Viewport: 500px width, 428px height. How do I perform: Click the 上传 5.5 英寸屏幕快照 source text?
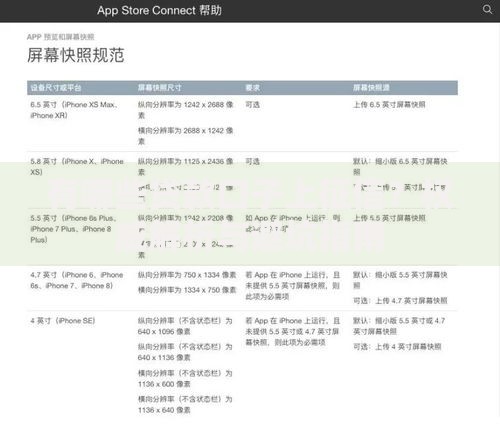coord(389,218)
